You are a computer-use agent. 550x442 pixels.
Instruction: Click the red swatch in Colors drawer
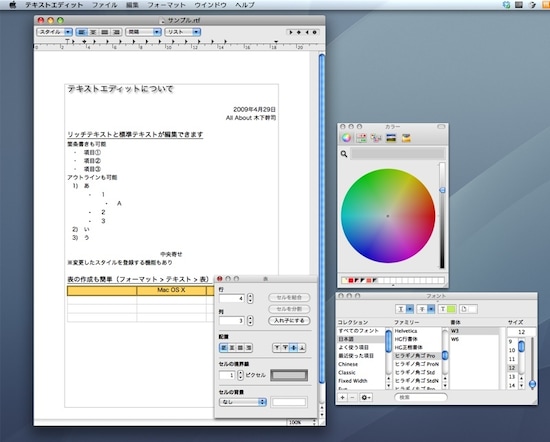350,280
